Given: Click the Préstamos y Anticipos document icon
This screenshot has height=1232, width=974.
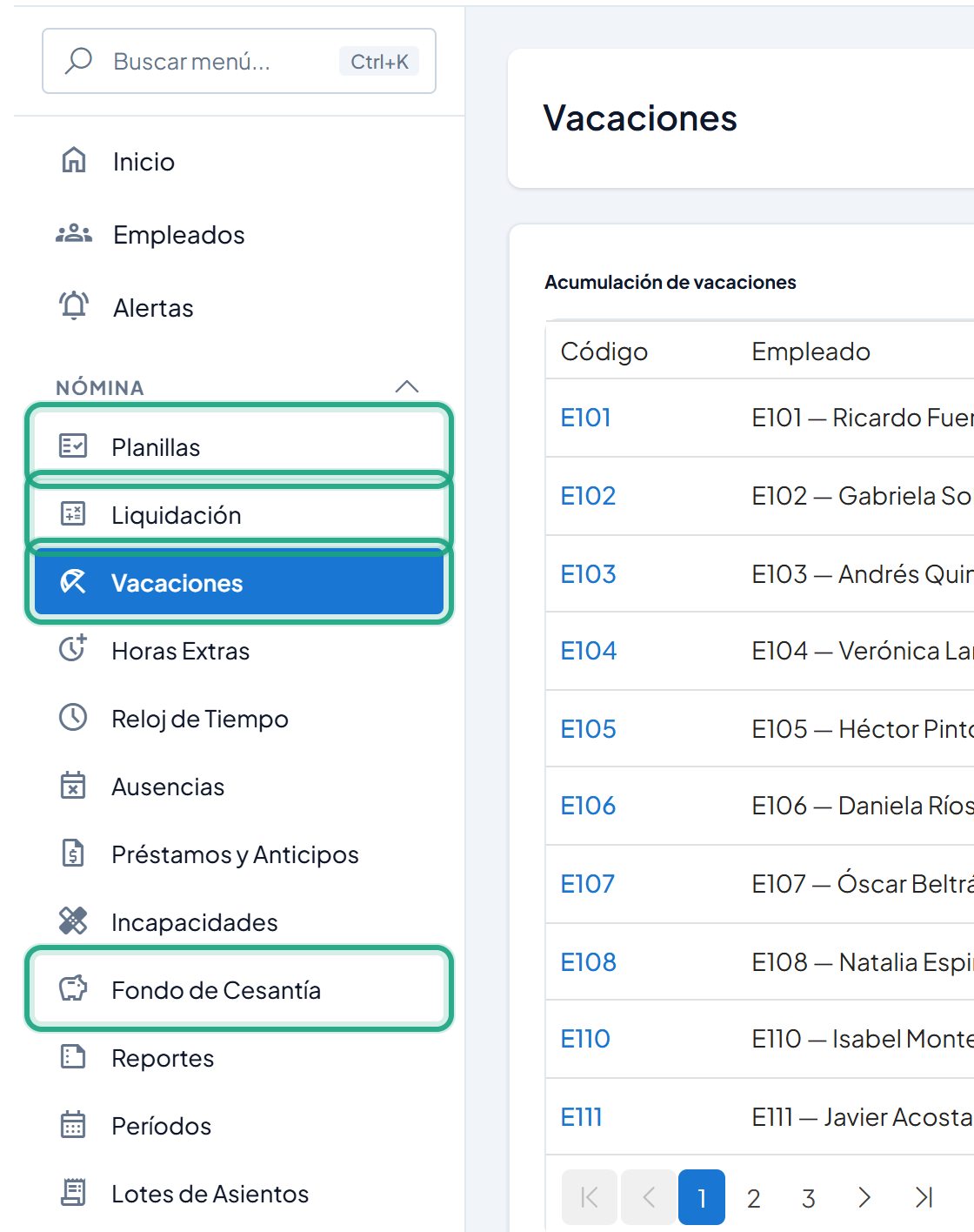Looking at the screenshot, I should (x=73, y=853).
